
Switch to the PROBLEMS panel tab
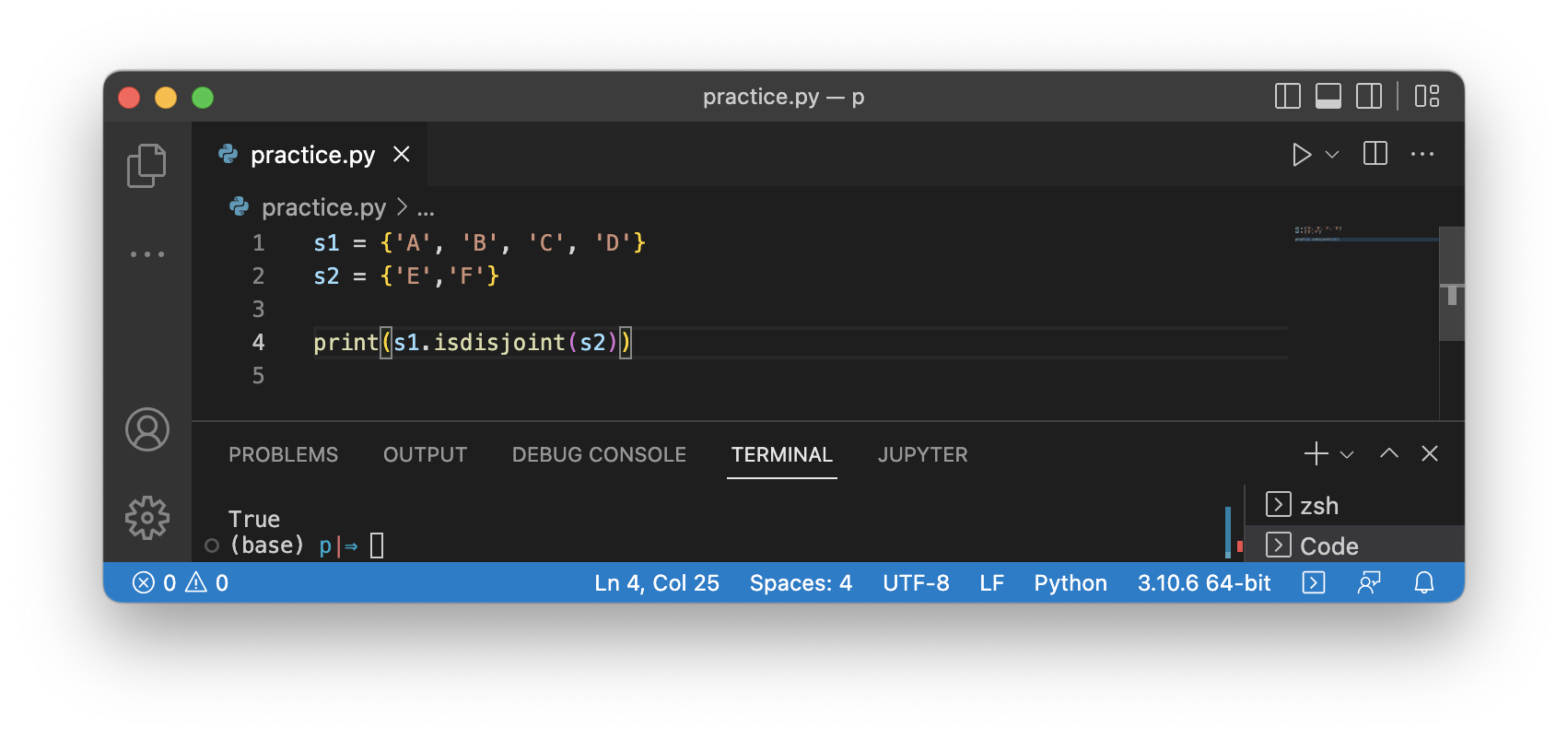pos(283,454)
